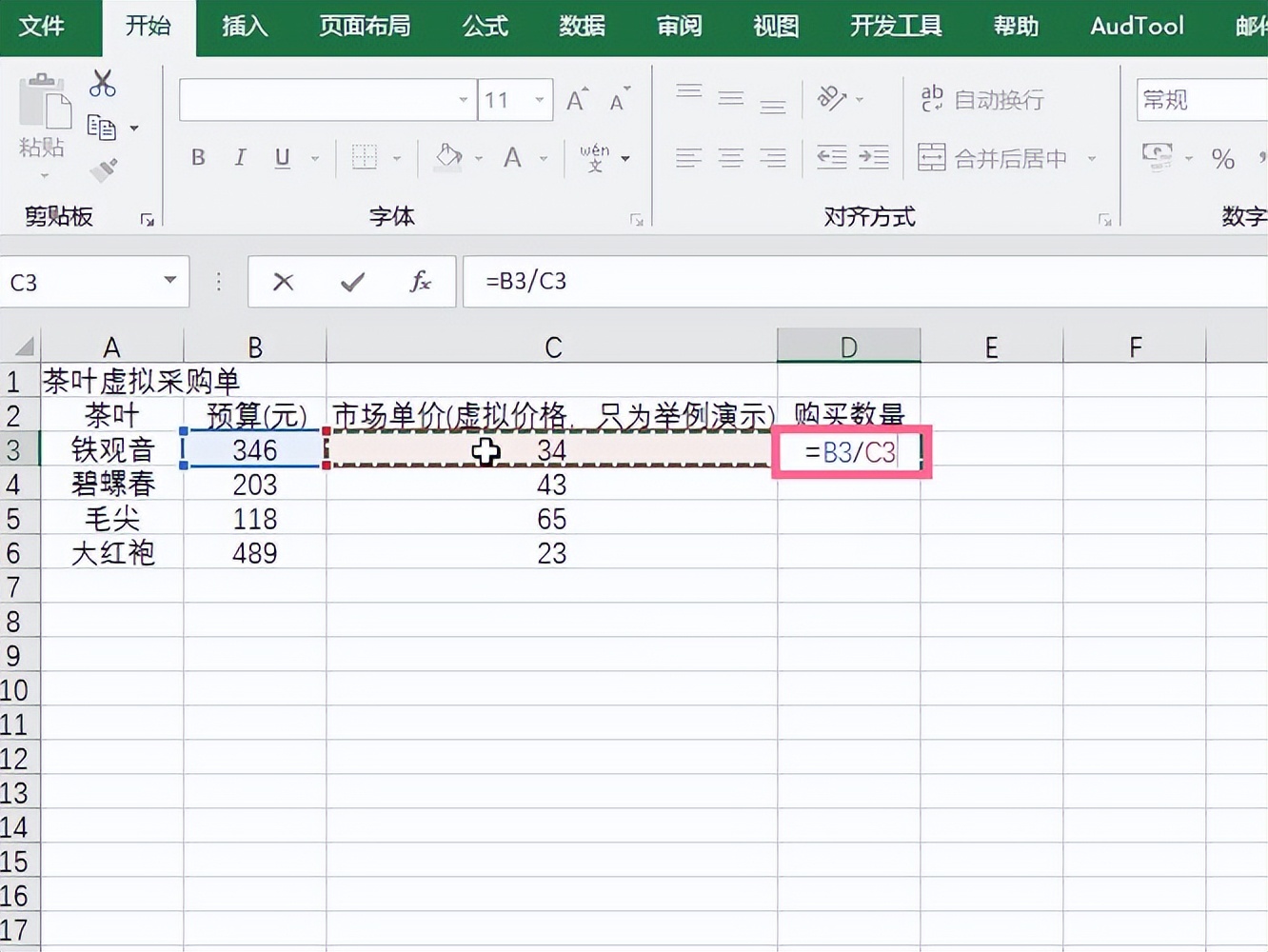Screen dimensions: 1268x952
Task: Open the fill color dropdown arrow
Action: [479, 158]
